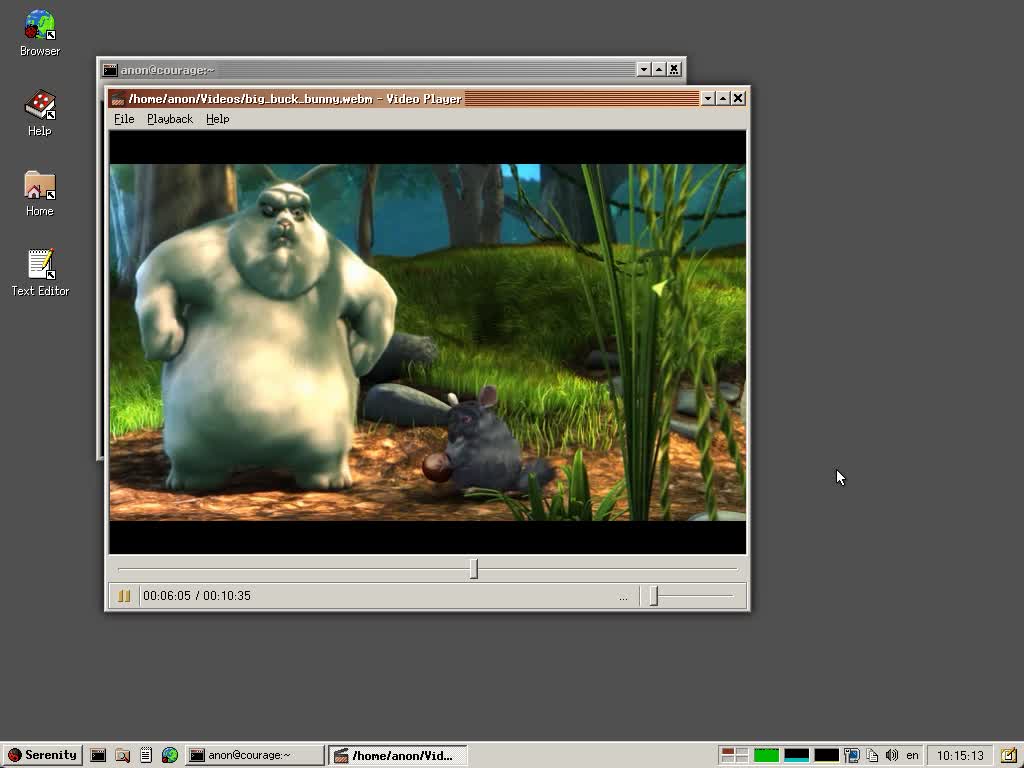The image size is (1024, 768).
Task: Click the mounted device icon in the system tray
Action: coord(852,755)
